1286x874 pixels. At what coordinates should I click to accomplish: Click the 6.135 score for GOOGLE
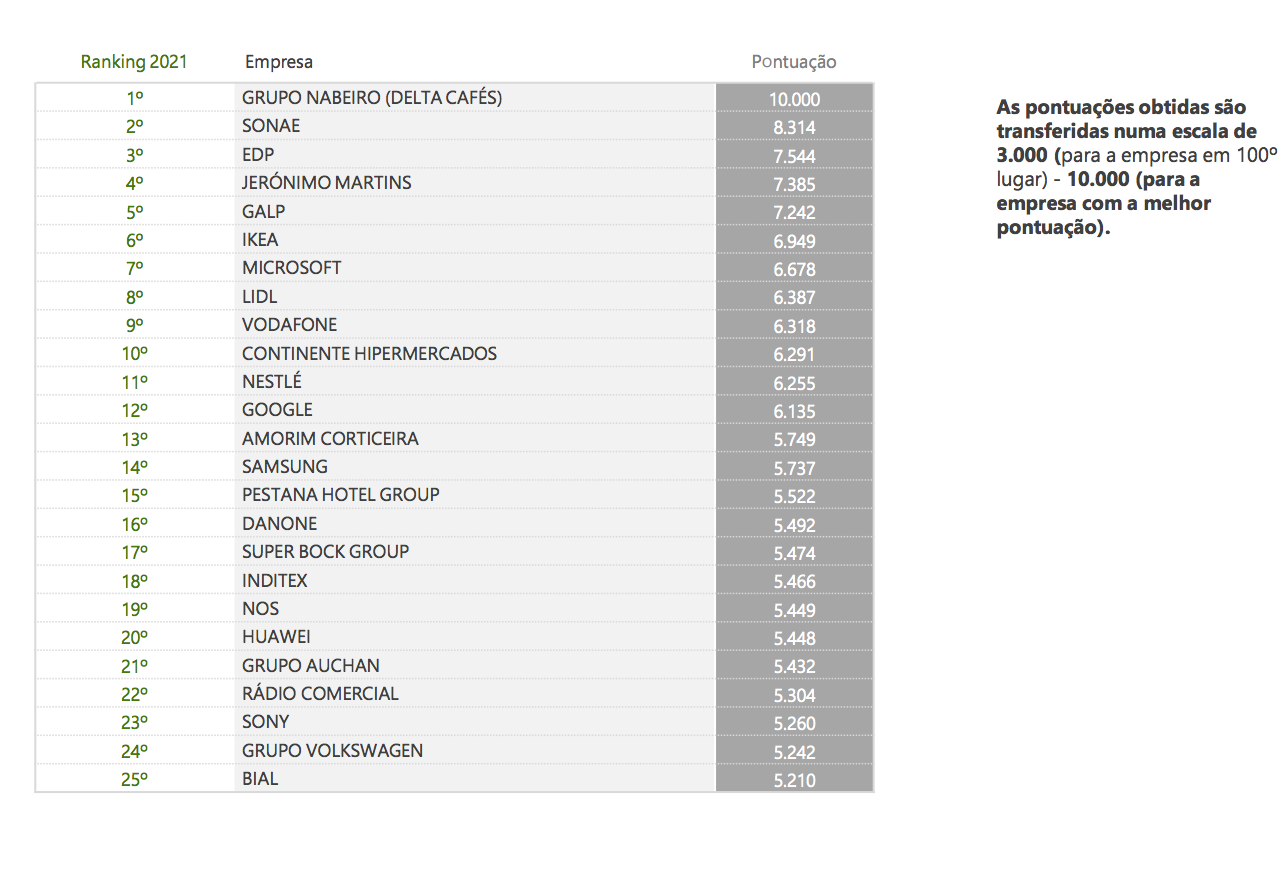[794, 411]
